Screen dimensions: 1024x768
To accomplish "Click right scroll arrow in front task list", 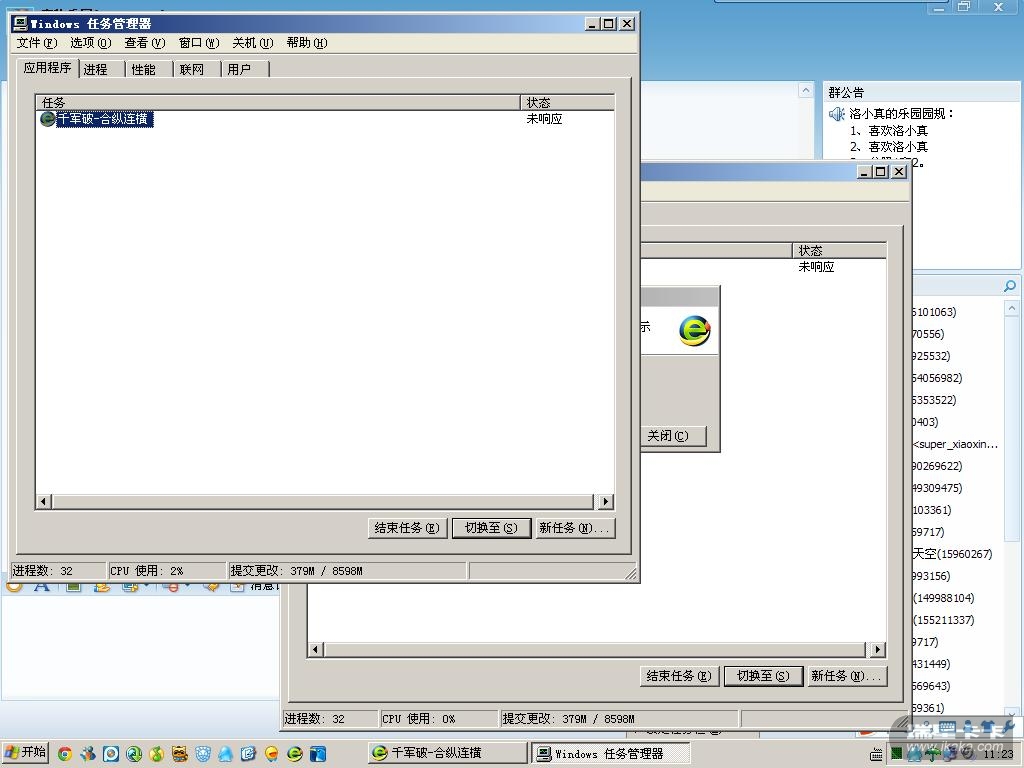I will [605, 502].
